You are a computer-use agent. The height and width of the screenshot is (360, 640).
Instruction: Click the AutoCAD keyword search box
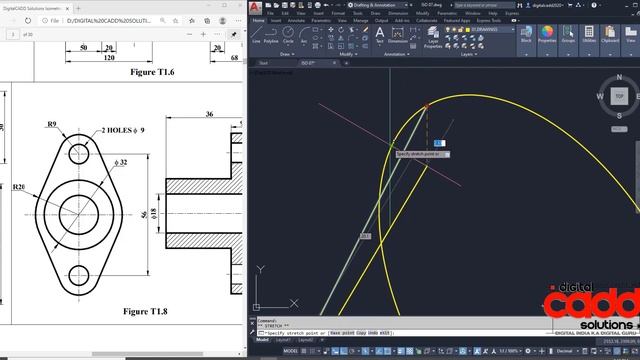click(484, 5)
